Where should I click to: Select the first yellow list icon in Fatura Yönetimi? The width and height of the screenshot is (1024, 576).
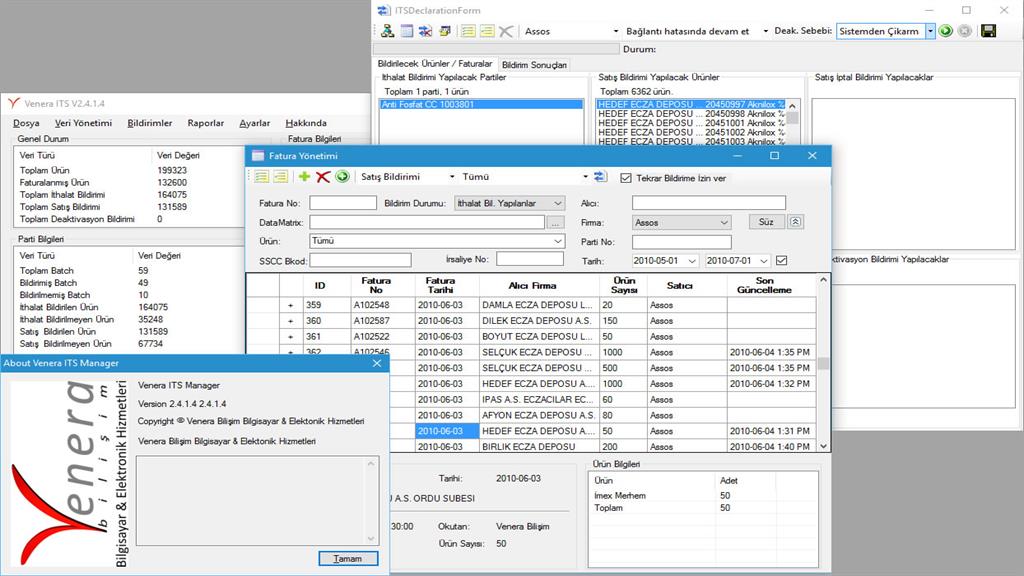[x=262, y=174]
